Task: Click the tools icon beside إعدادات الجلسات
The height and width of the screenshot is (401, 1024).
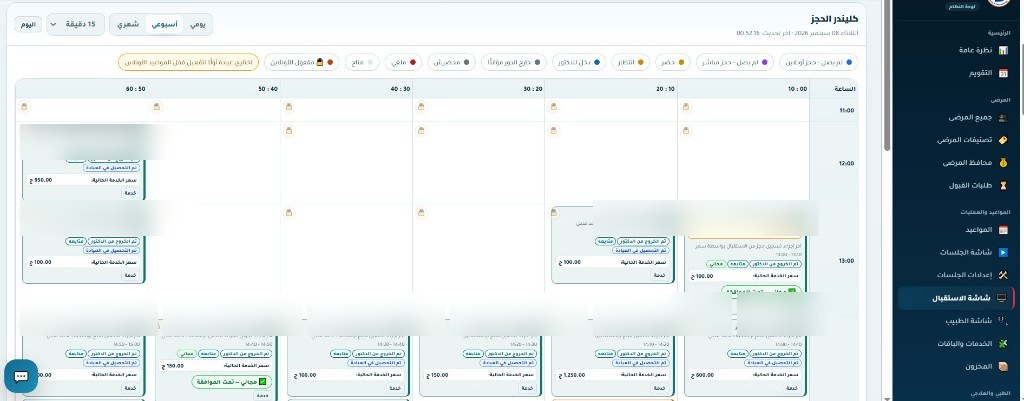Action: [x=1003, y=275]
